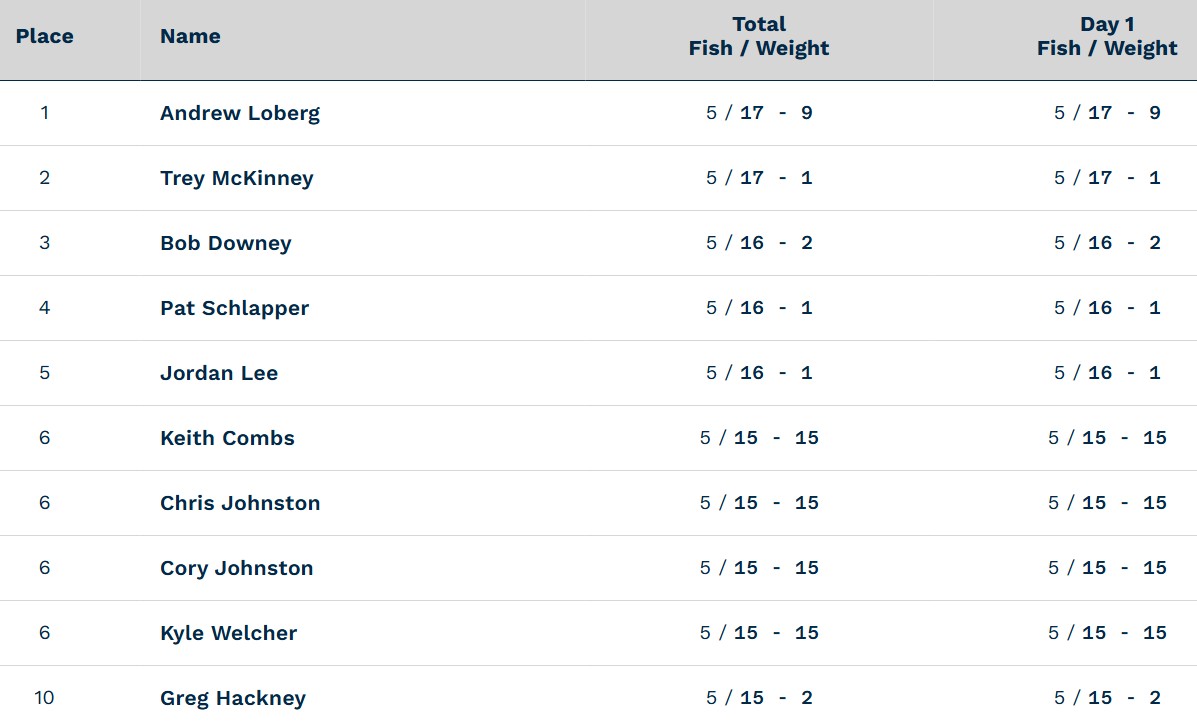Select Greg Hackney's Day 1 weight cell
The height and width of the screenshot is (725, 1197).
[x=1107, y=698]
